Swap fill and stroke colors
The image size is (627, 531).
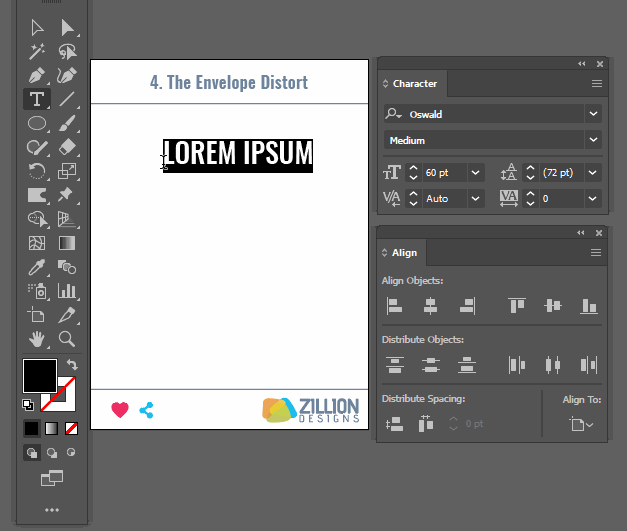[x=72, y=365]
